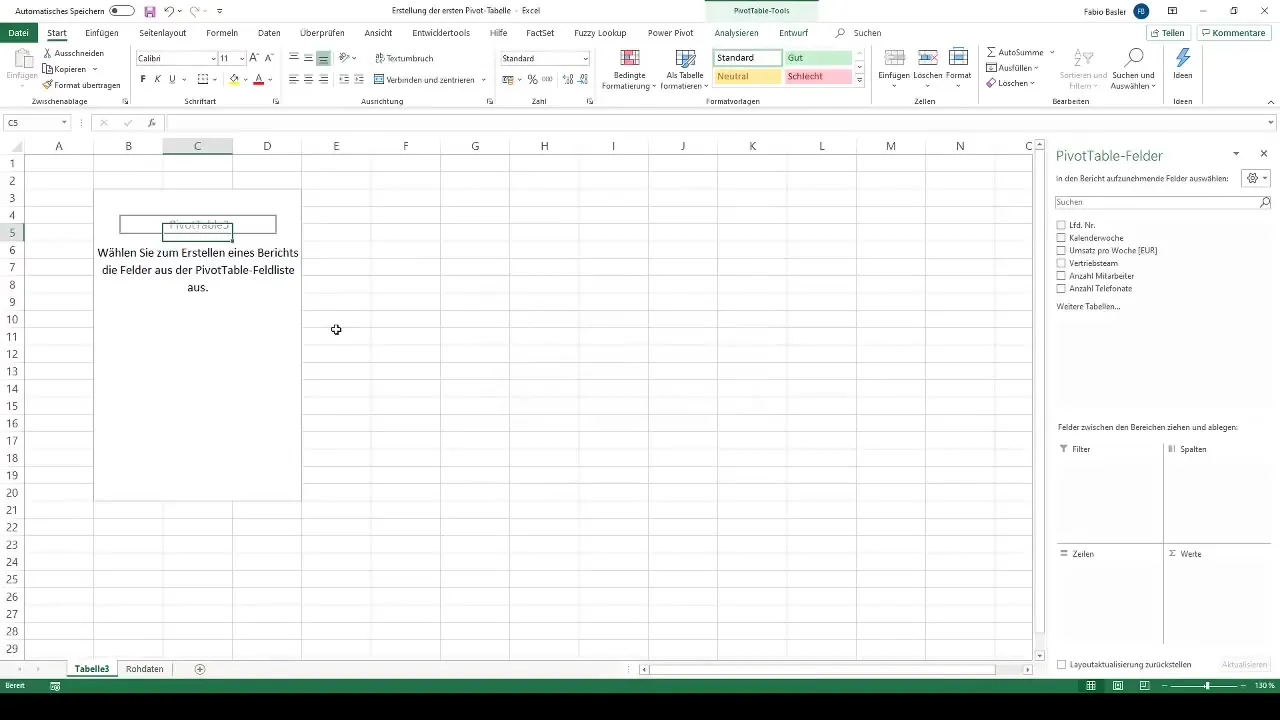The width and height of the screenshot is (1280, 720).
Task: Switch to the Formeln tab
Action: tap(222, 33)
